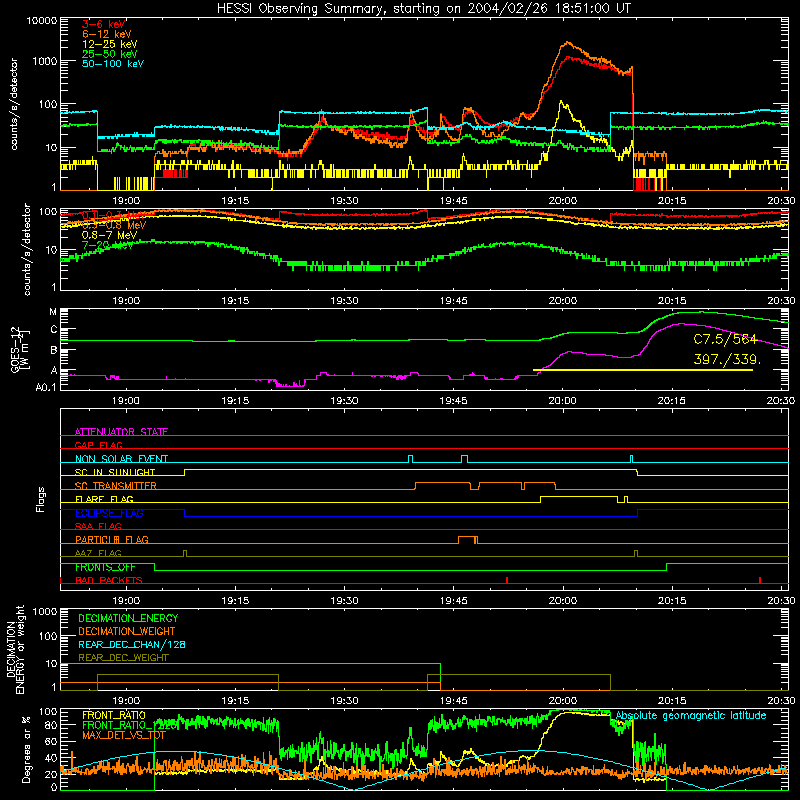Click the green 7-20 MeV legend label

coord(108,245)
